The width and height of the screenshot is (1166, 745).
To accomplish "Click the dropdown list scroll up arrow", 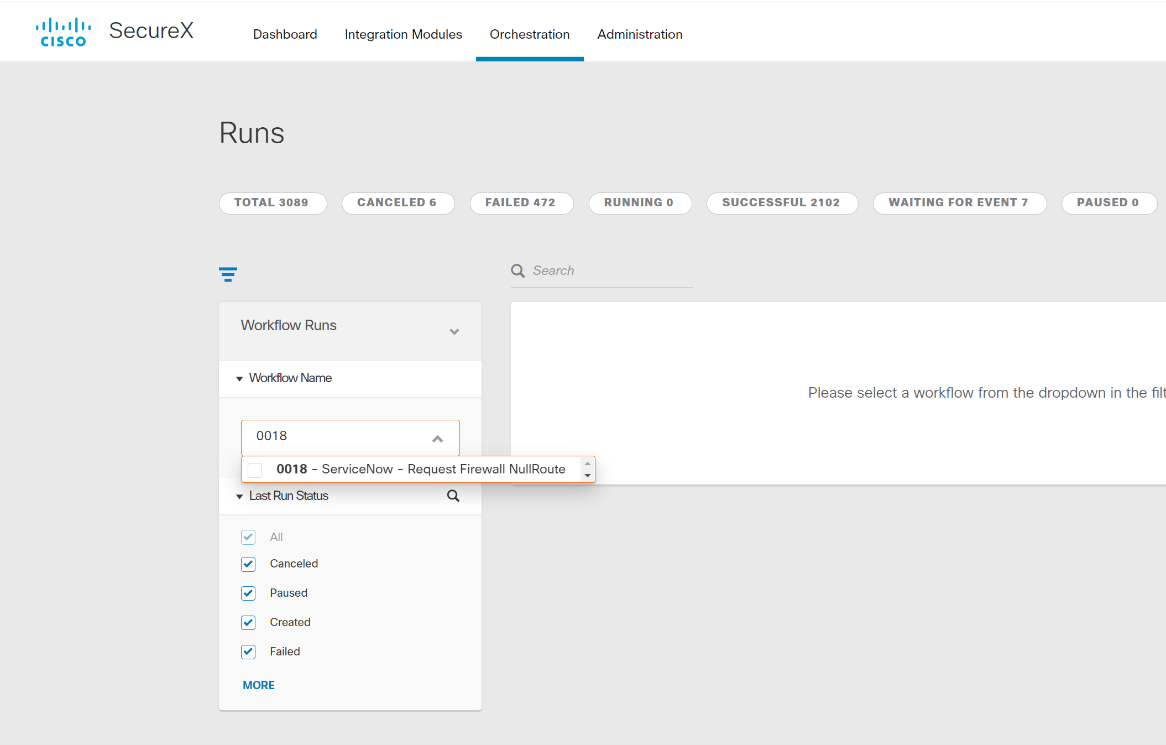I will point(587,463).
